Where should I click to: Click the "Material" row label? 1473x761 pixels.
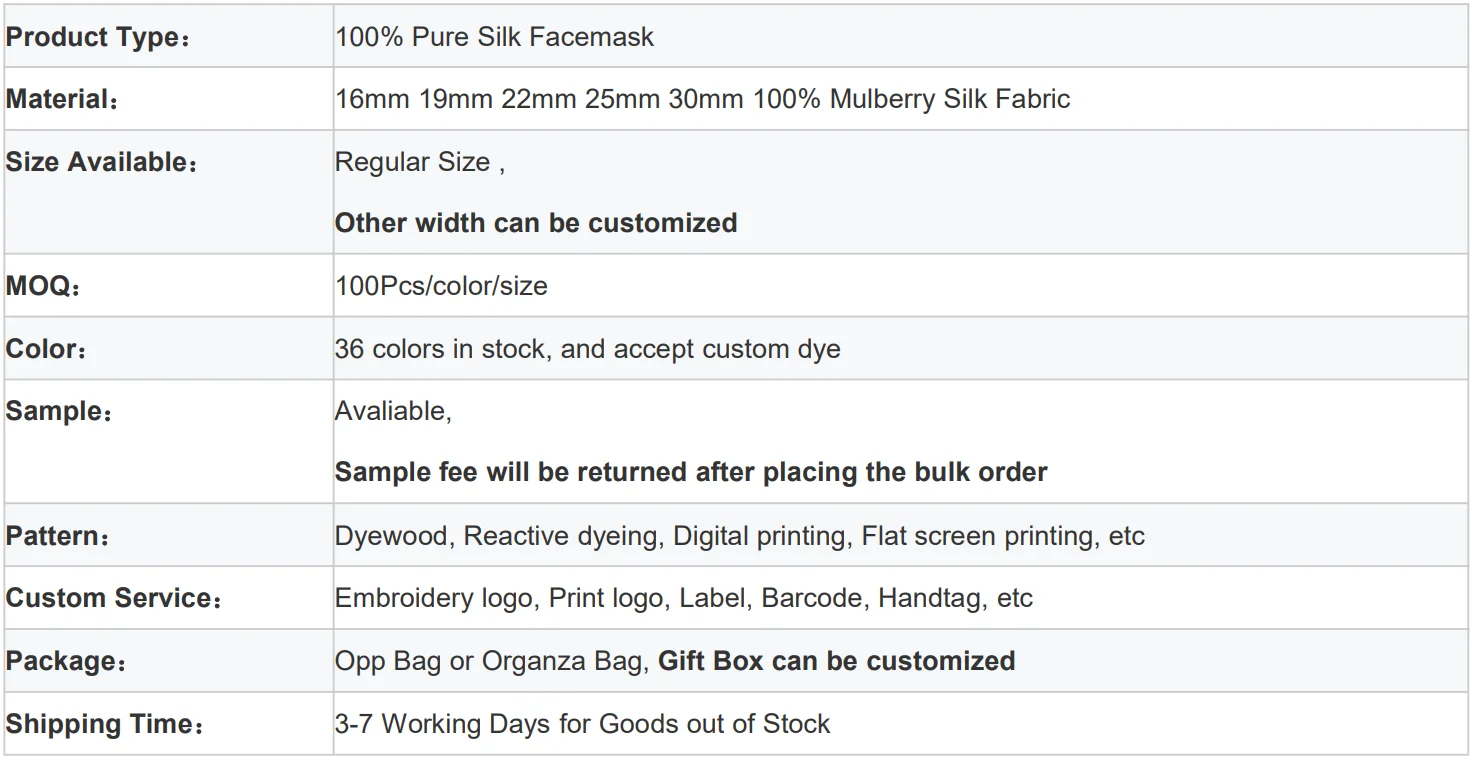[62, 99]
